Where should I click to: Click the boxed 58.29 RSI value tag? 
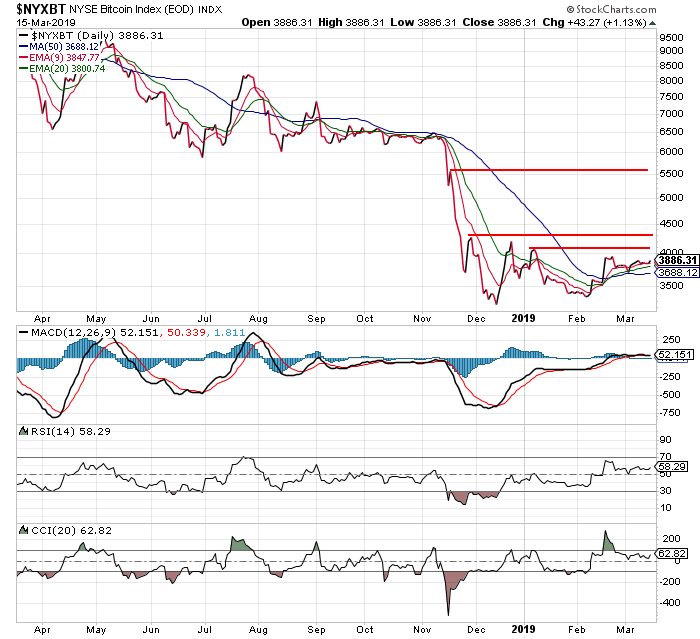[672, 467]
